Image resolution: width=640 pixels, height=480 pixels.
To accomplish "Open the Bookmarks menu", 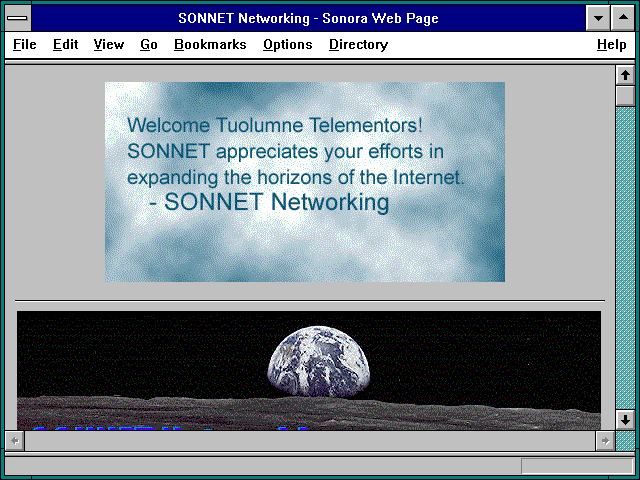I will click(x=210, y=44).
